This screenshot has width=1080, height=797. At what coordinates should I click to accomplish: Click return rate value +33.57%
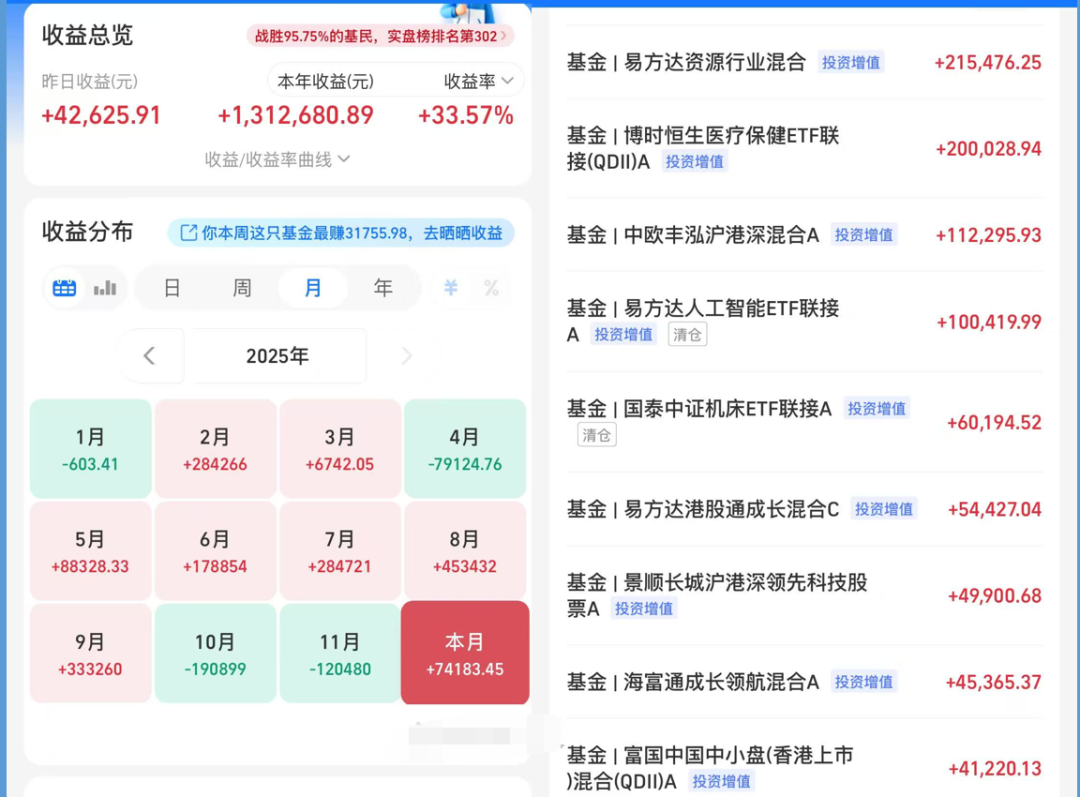(x=466, y=115)
